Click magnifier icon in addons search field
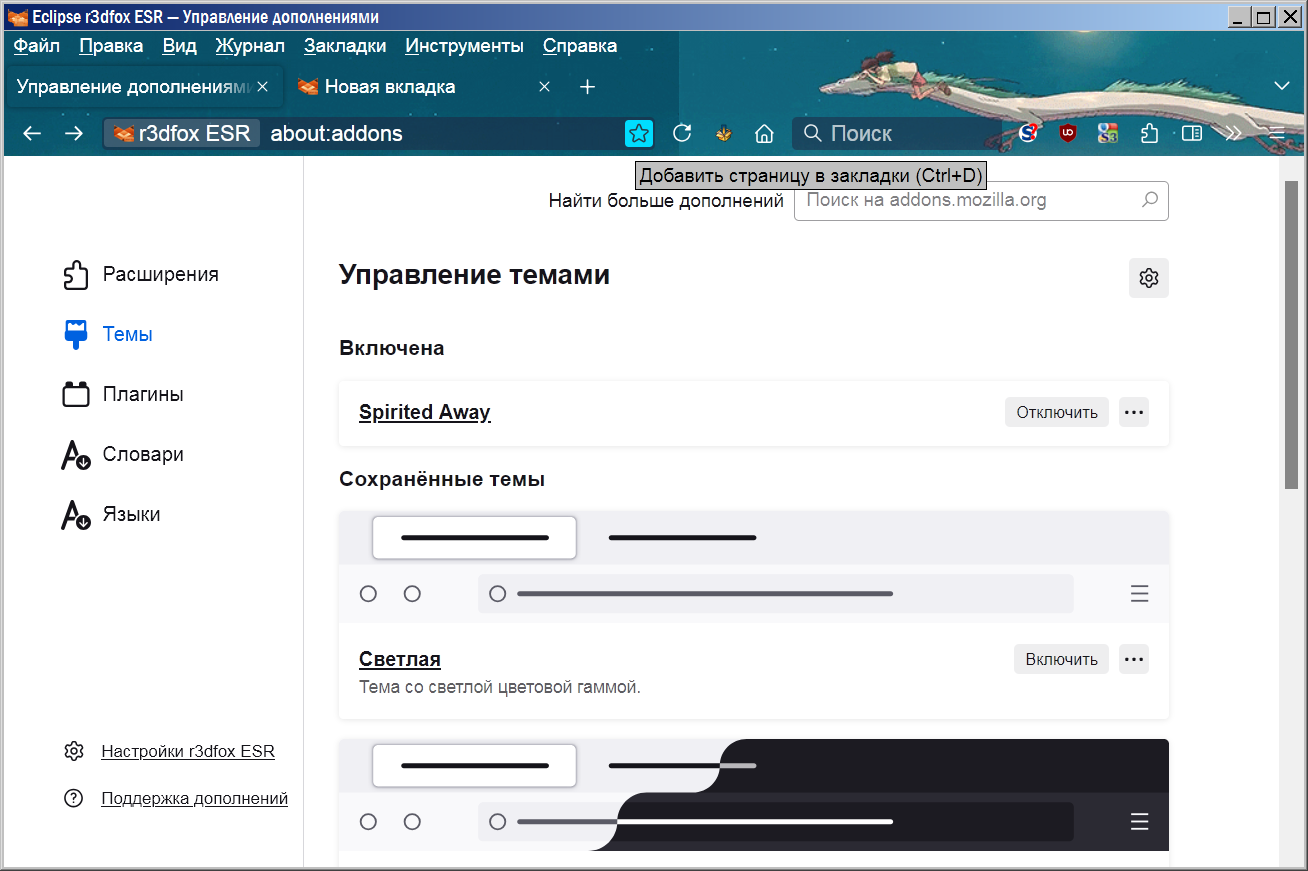Viewport: 1308px width, 871px height. [x=1150, y=200]
